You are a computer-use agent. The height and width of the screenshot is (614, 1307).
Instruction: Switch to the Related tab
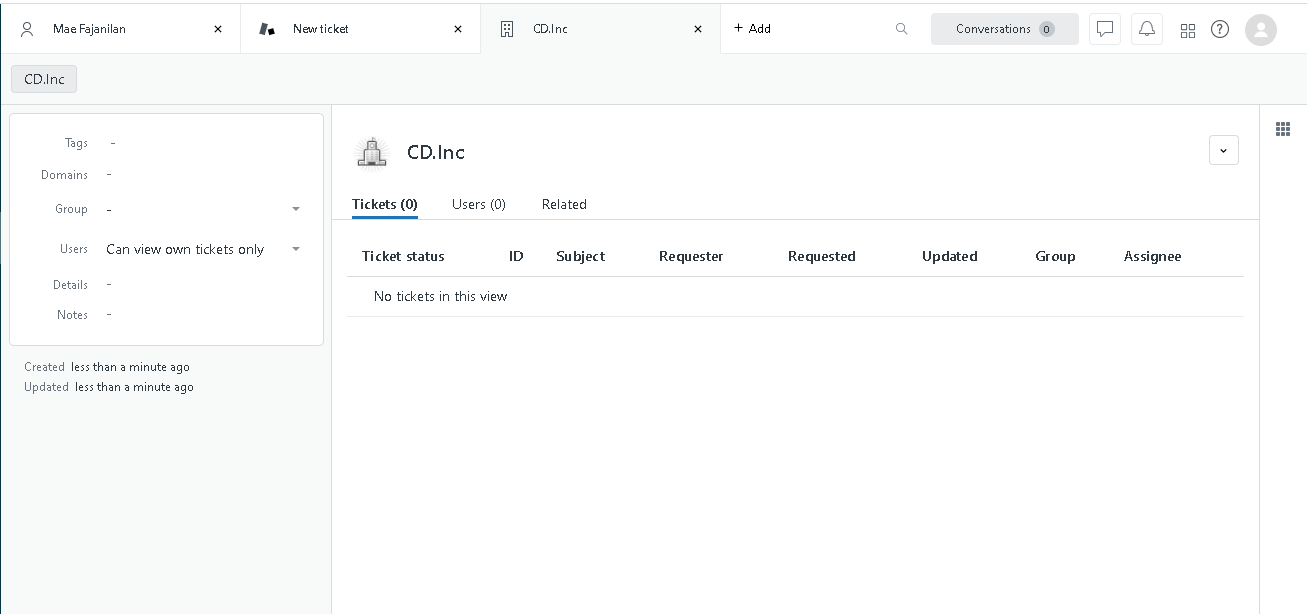tap(564, 204)
